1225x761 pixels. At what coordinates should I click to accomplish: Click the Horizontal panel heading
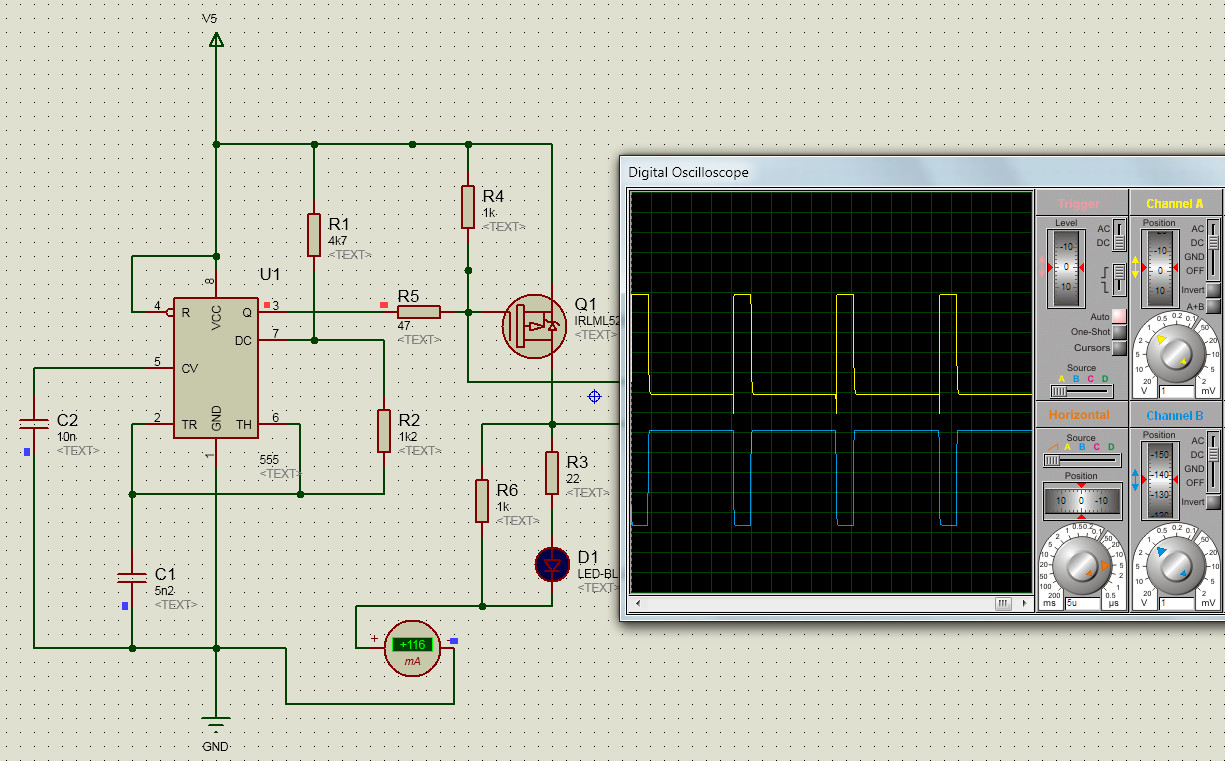(1079, 415)
